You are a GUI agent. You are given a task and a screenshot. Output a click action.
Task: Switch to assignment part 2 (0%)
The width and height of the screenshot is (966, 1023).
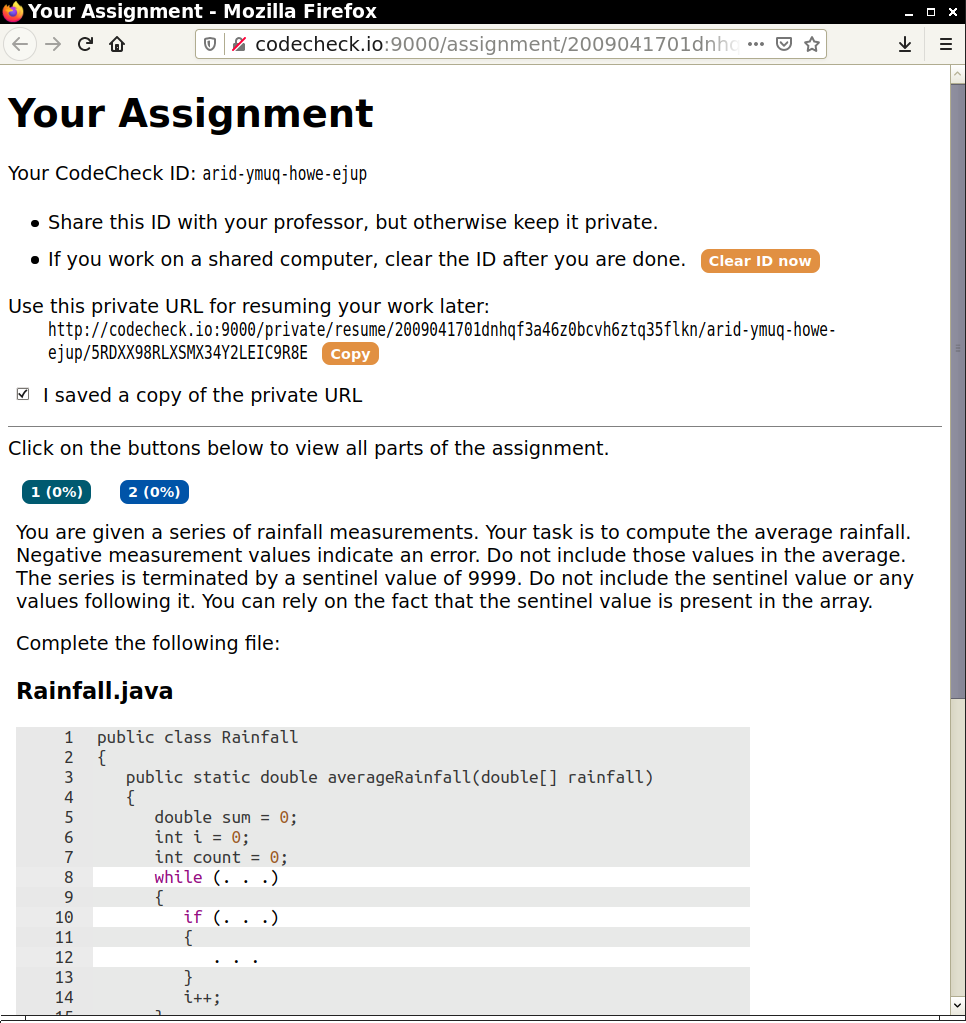[154, 492]
